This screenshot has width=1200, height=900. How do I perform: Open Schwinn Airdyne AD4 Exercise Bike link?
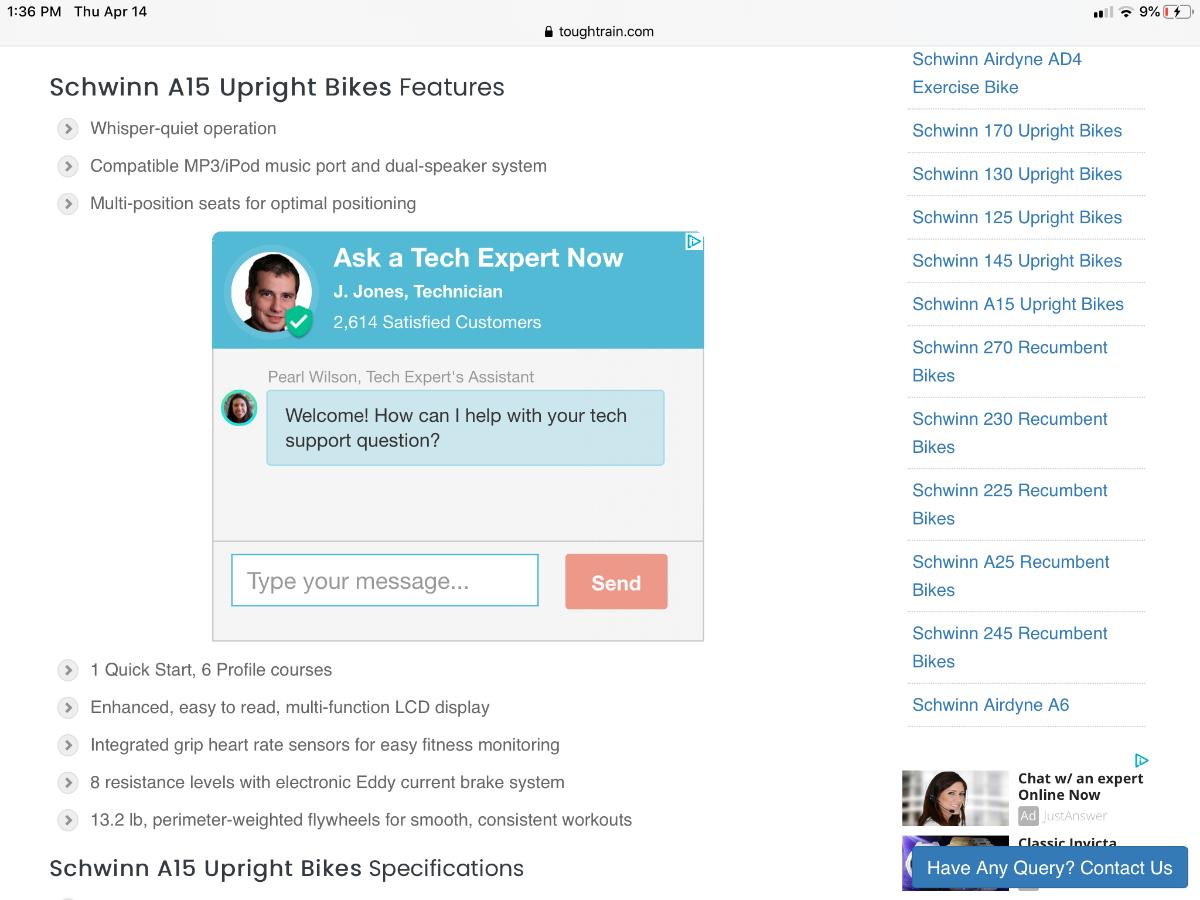tap(996, 73)
